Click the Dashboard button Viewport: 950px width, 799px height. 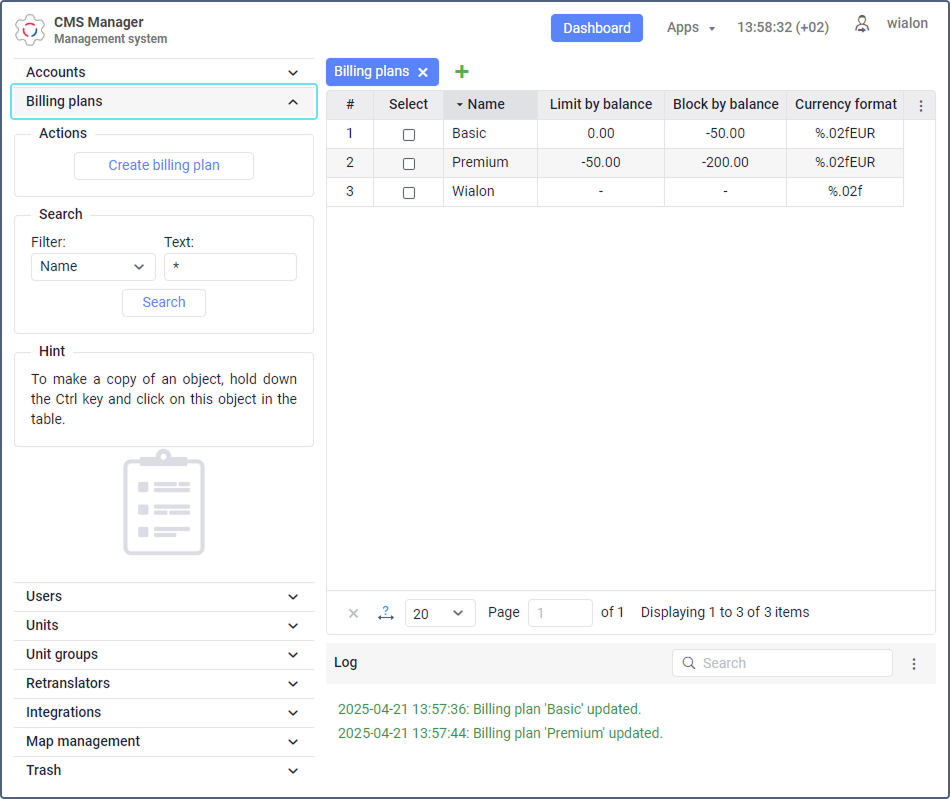[x=596, y=28]
